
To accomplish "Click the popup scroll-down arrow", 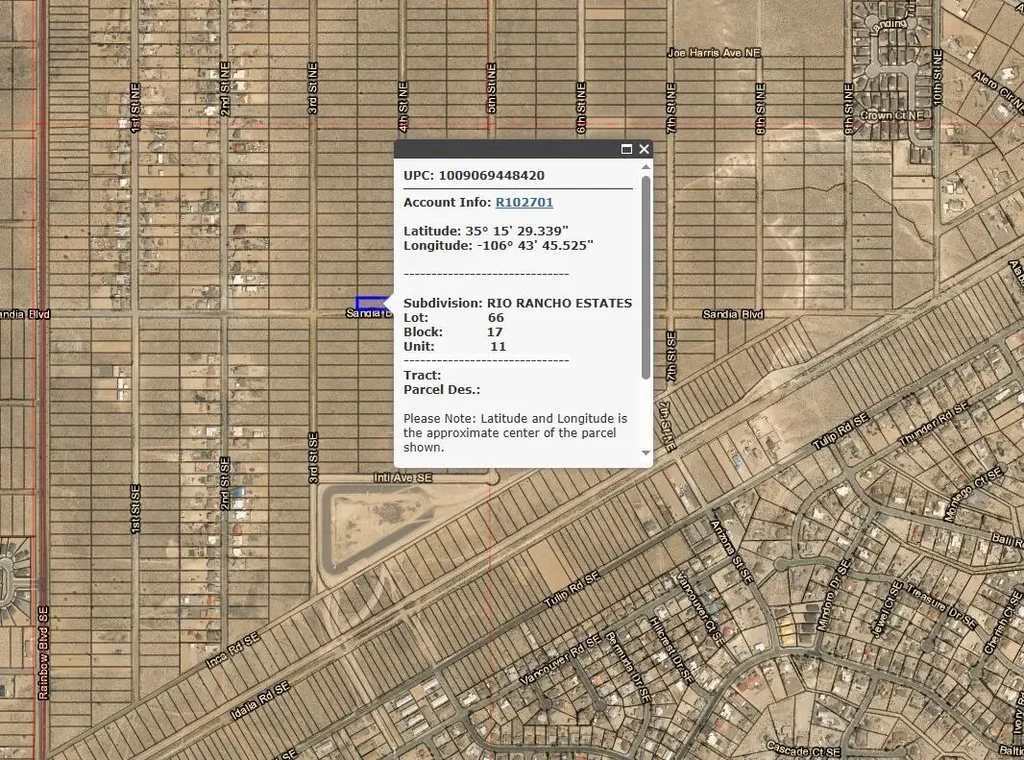I will tap(646, 453).
